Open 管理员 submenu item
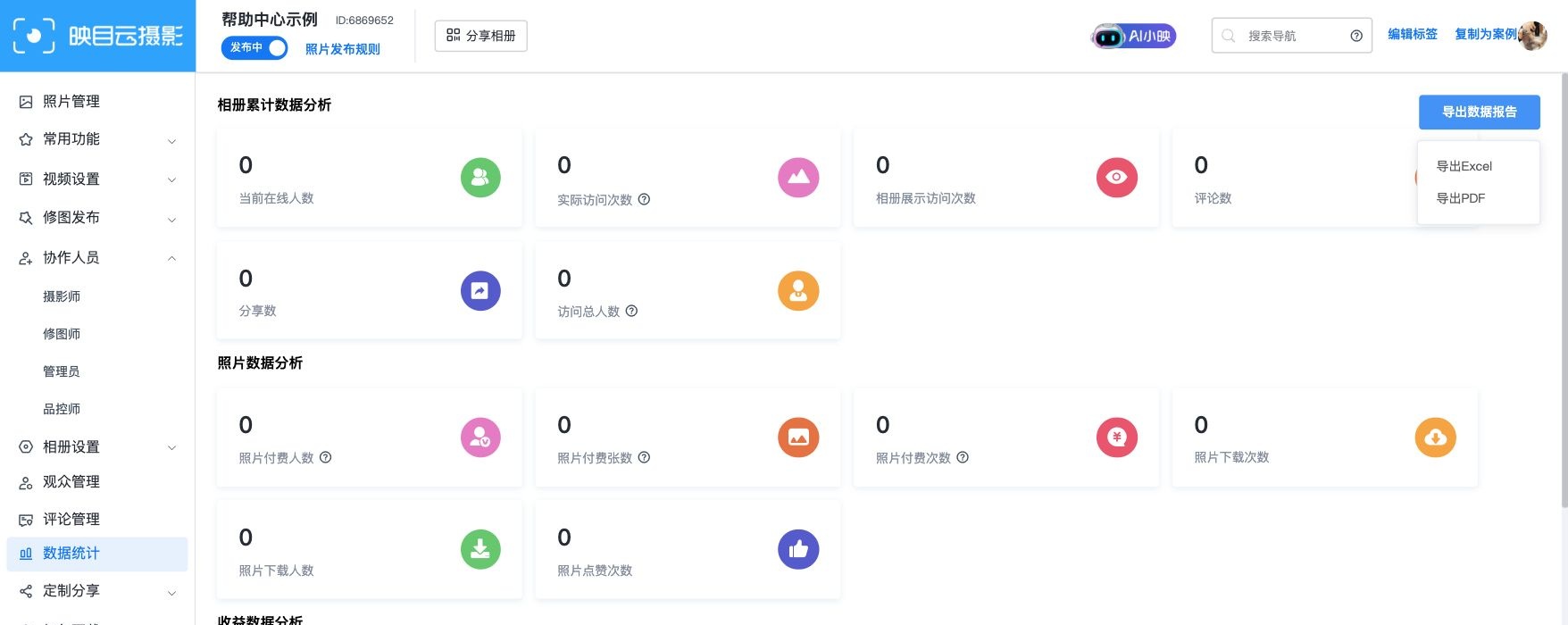This screenshot has height=625, width=1568. tap(62, 371)
